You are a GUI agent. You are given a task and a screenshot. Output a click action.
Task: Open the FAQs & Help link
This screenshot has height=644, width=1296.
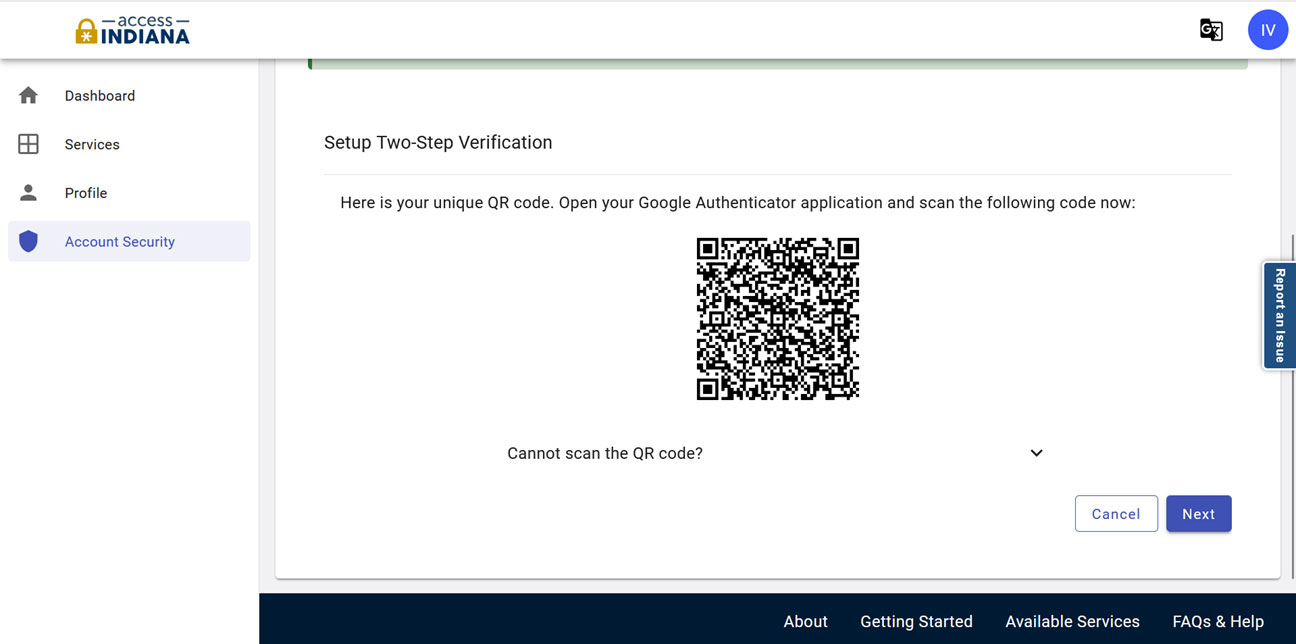point(1218,622)
